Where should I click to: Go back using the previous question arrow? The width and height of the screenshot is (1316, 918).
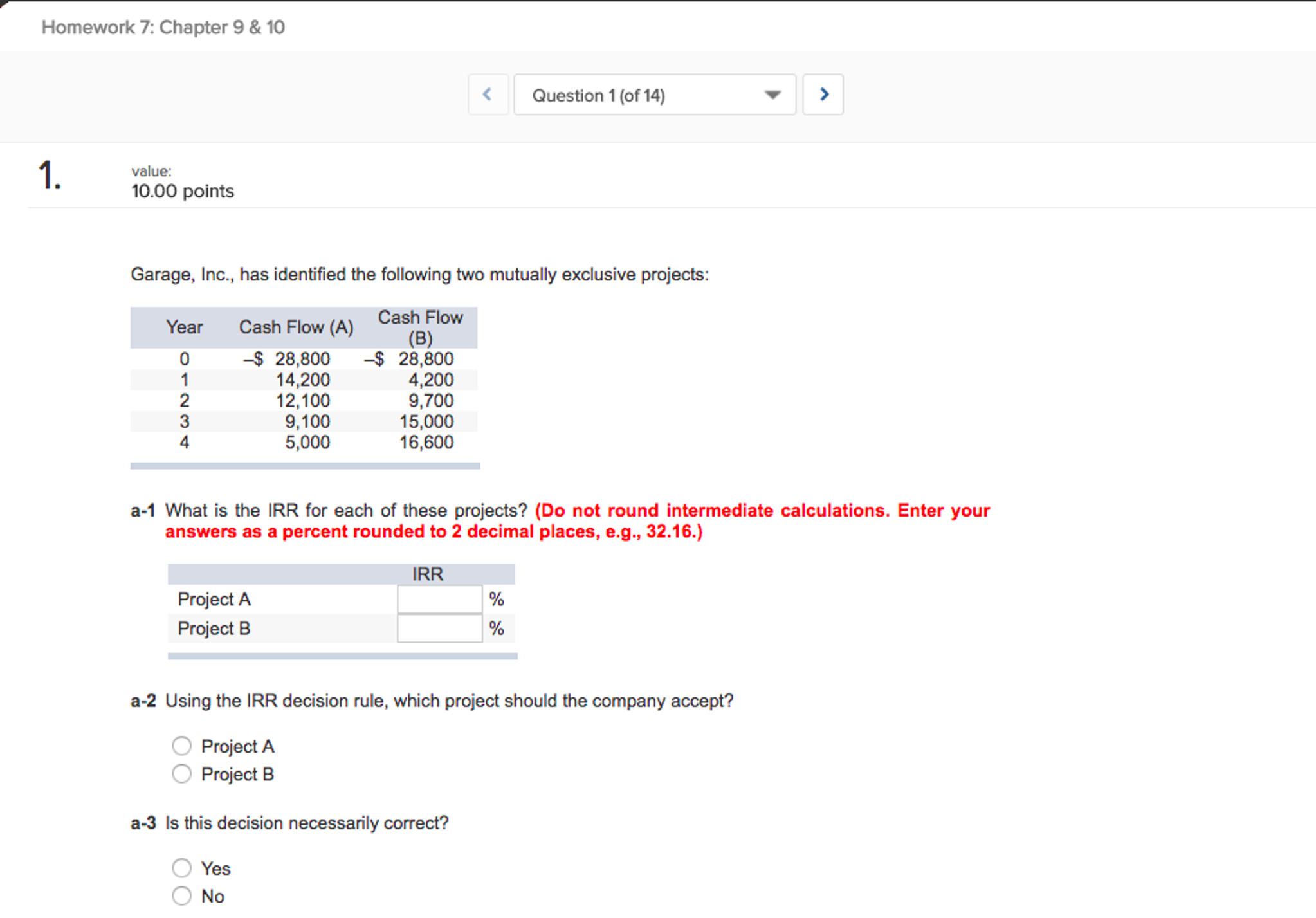(x=488, y=94)
